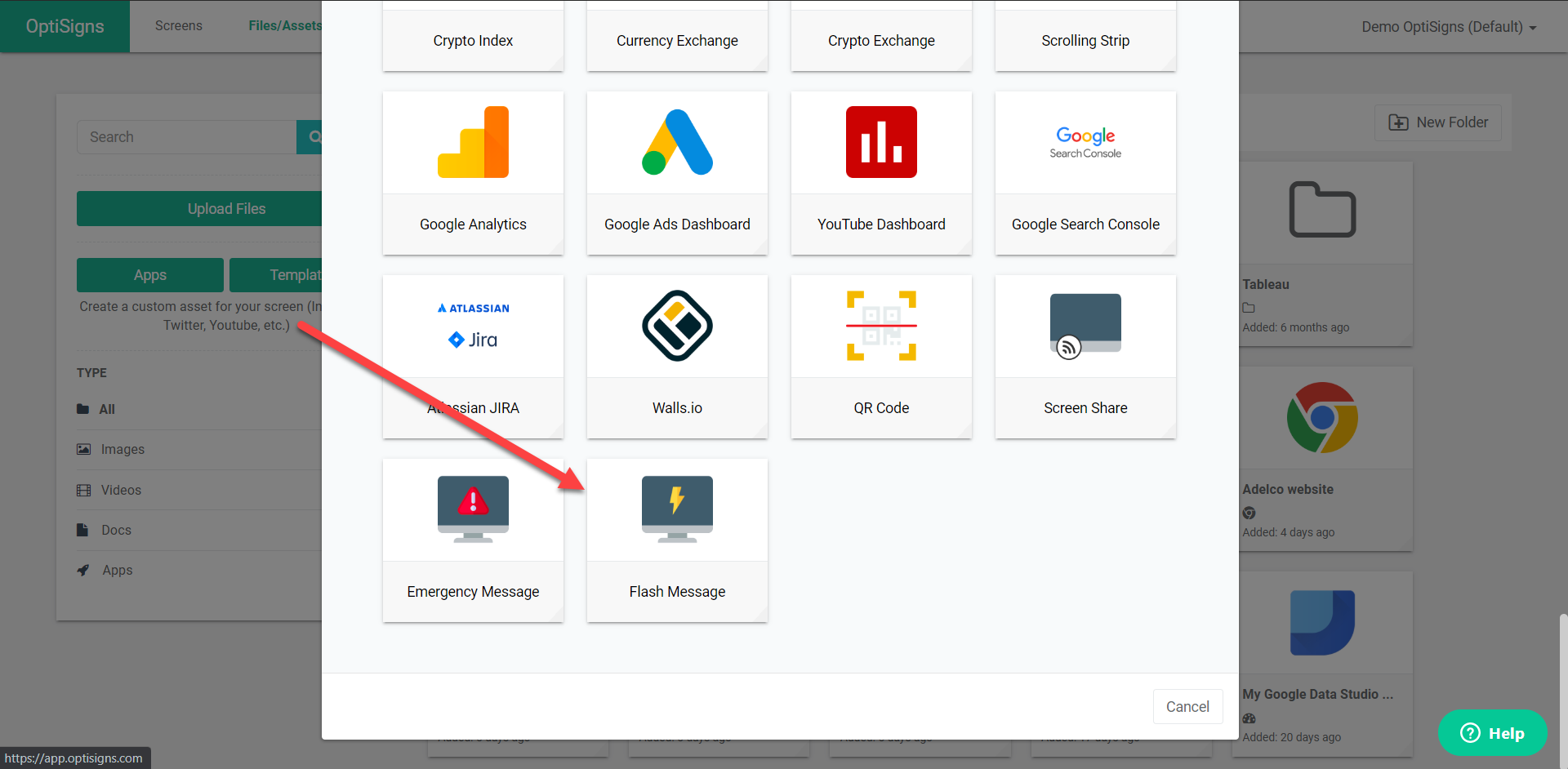Click the Videos filter film icon
The image size is (1568, 769).
pos(83,490)
